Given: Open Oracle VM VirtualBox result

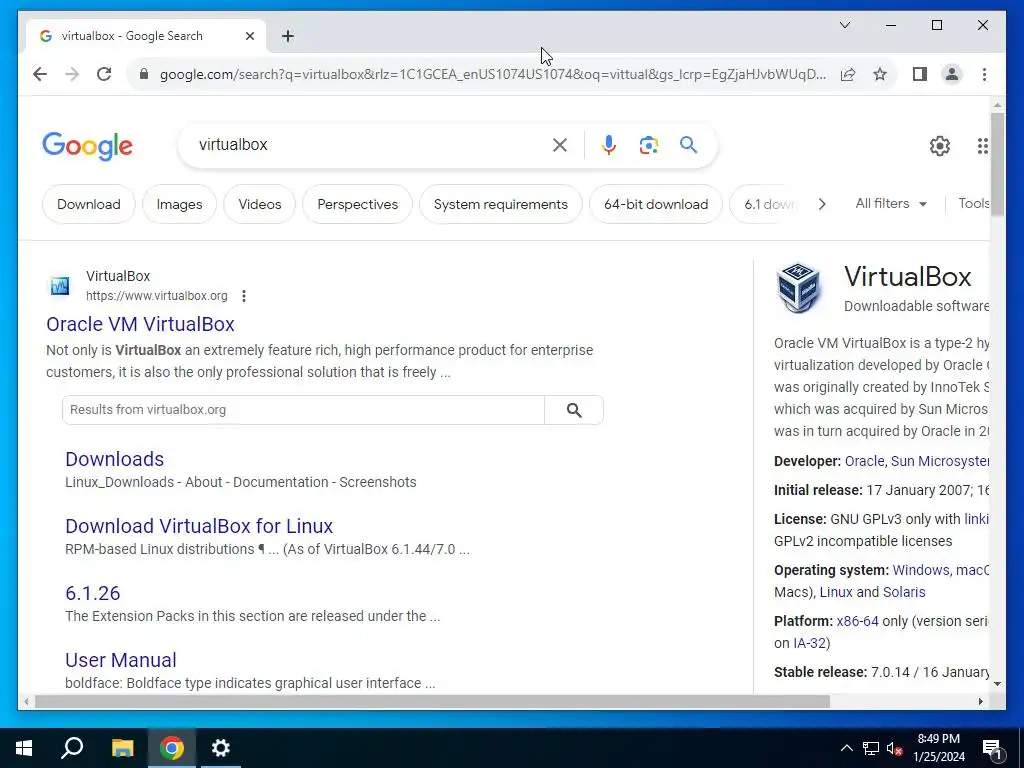Looking at the screenshot, I should click(140, 325).
